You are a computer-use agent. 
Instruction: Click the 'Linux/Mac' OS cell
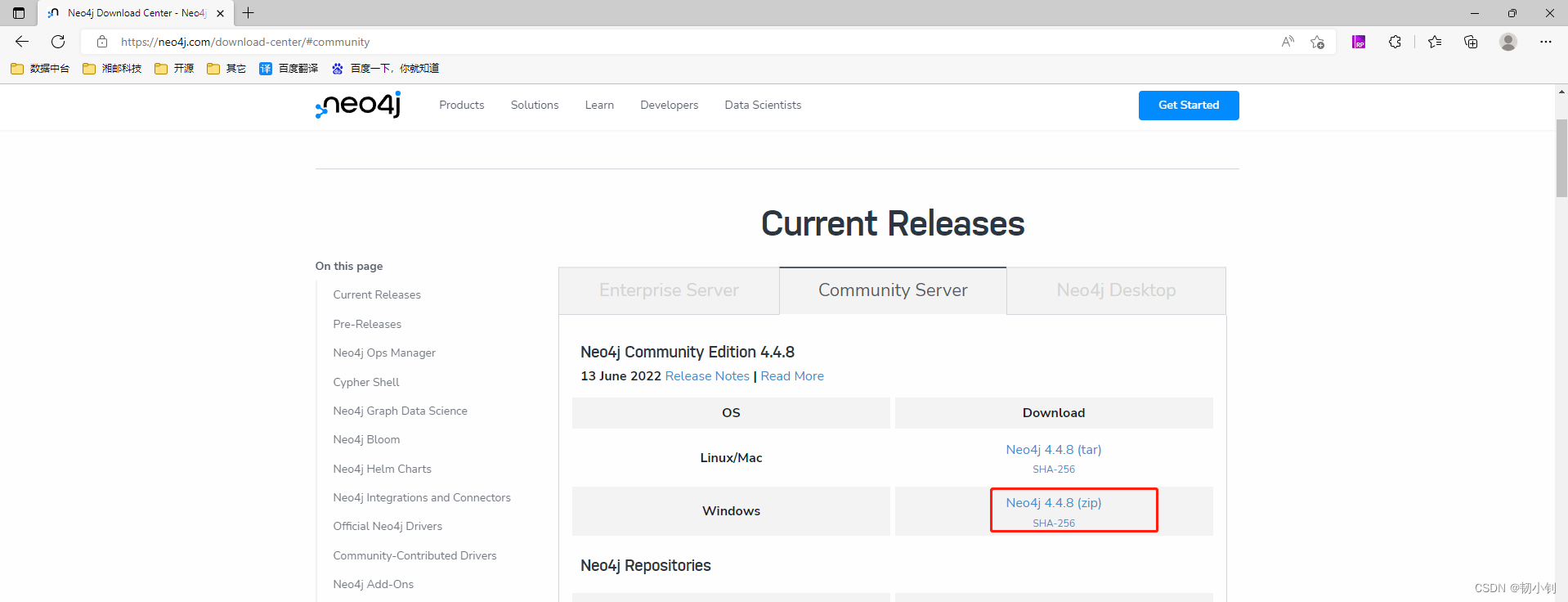[x=731, y=458]
